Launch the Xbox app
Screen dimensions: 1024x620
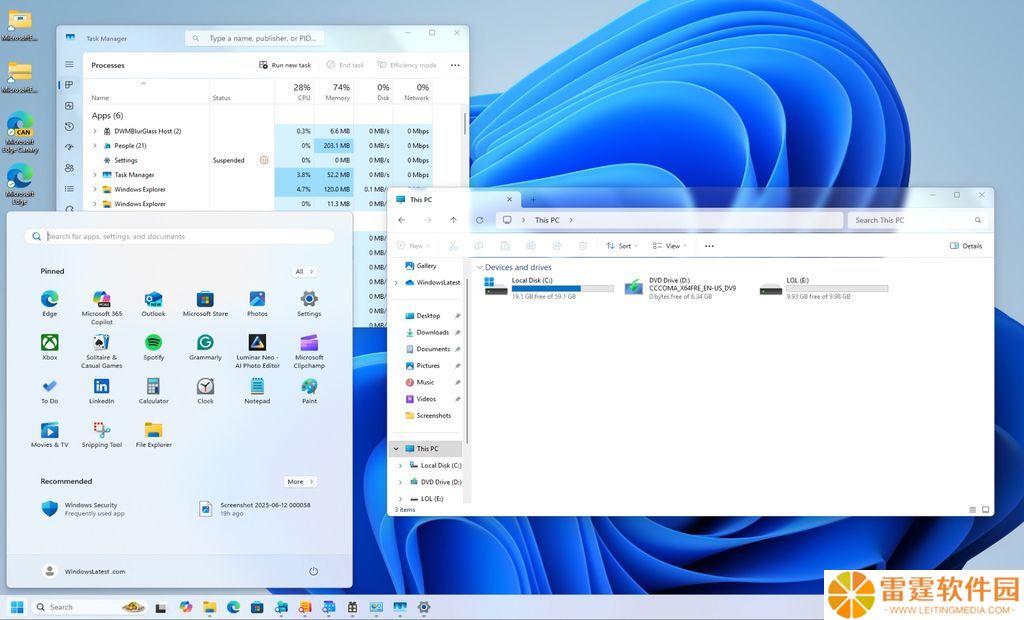pyautogui.click(x=50, y=348)
